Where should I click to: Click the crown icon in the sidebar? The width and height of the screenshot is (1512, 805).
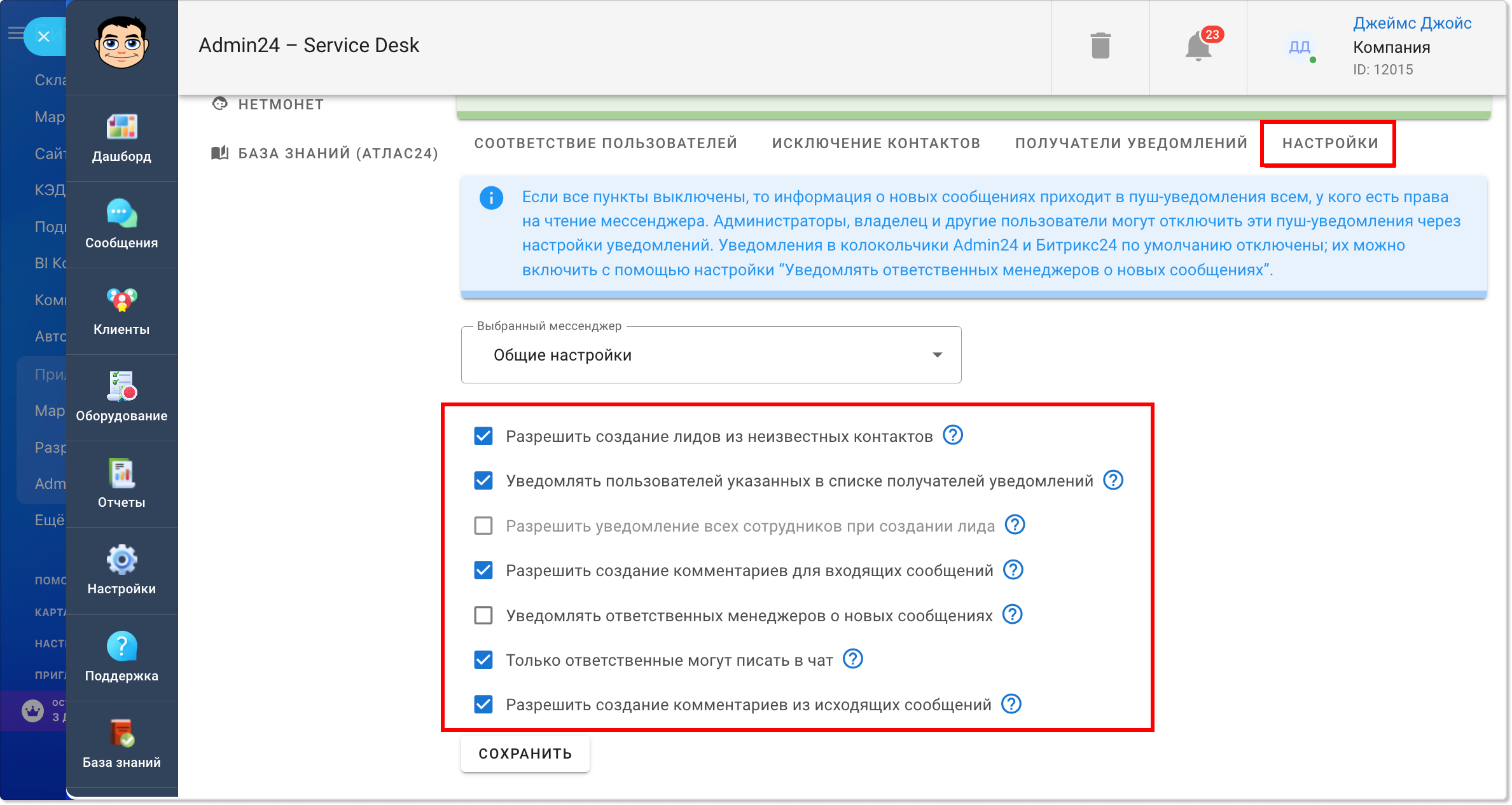pyautogui.click(x=32, y=710)
